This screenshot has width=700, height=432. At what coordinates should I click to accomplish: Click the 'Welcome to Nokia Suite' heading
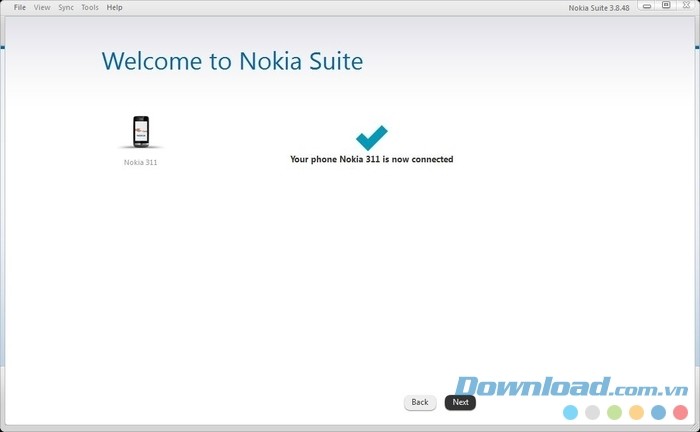(232, 61)
